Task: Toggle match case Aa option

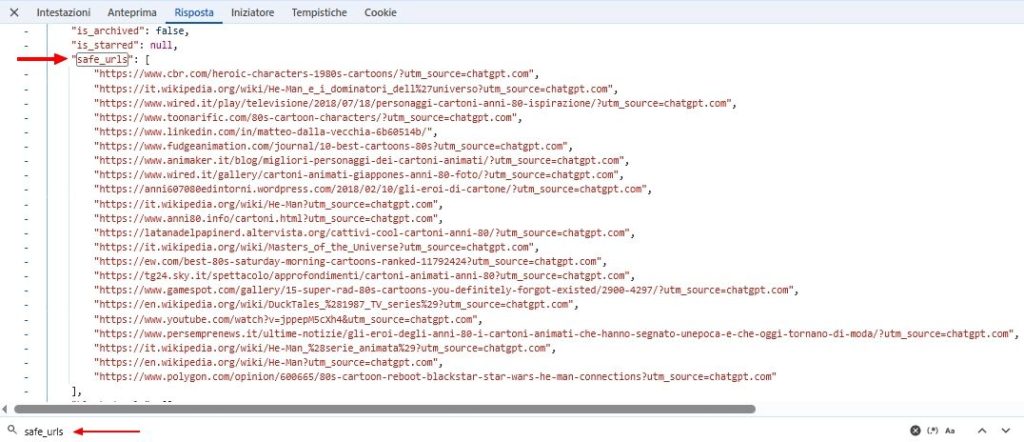Action: [950, 431]
